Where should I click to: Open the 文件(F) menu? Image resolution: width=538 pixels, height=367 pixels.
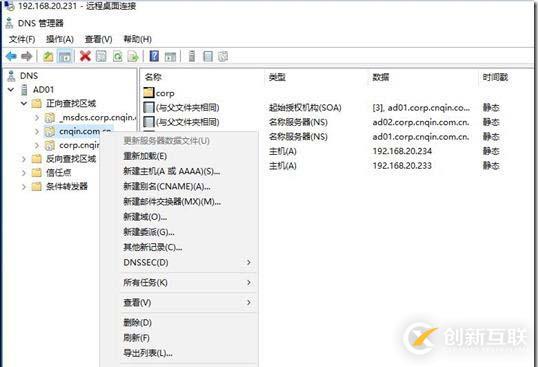point(22,39)
